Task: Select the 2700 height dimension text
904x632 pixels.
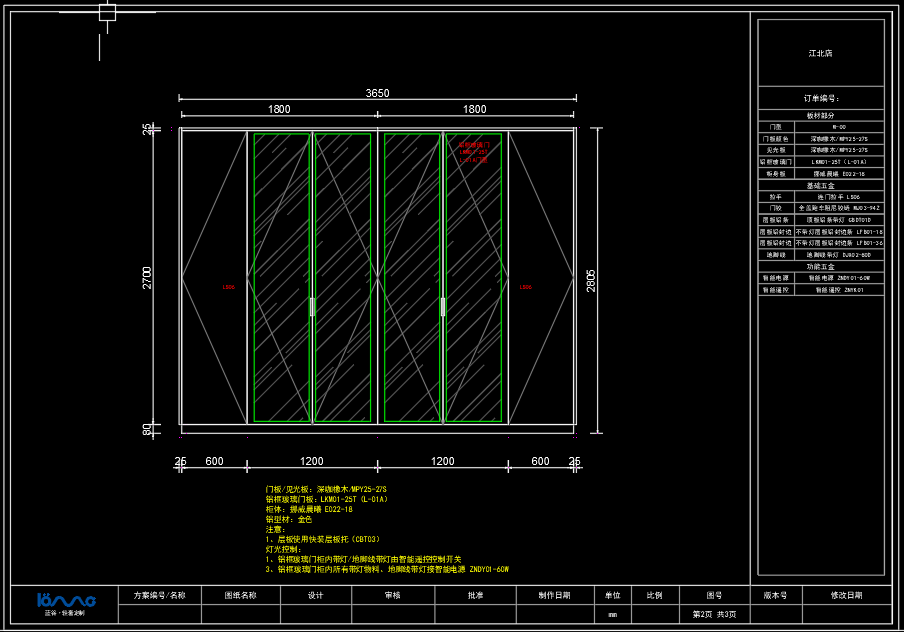Action: click(148, 277)
